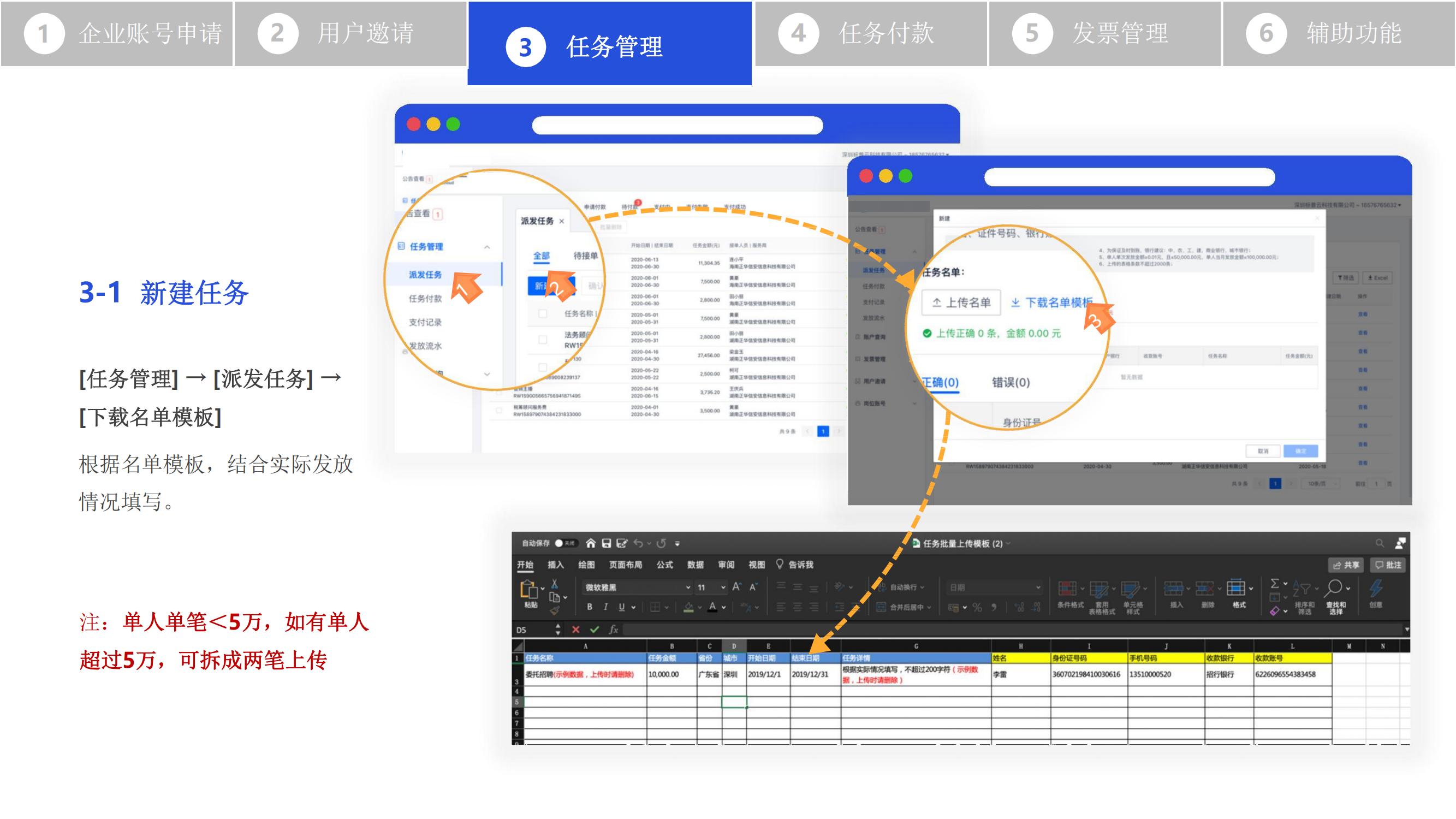Tick the checkbox beside 法务顾问 task row

coord(543,340)
